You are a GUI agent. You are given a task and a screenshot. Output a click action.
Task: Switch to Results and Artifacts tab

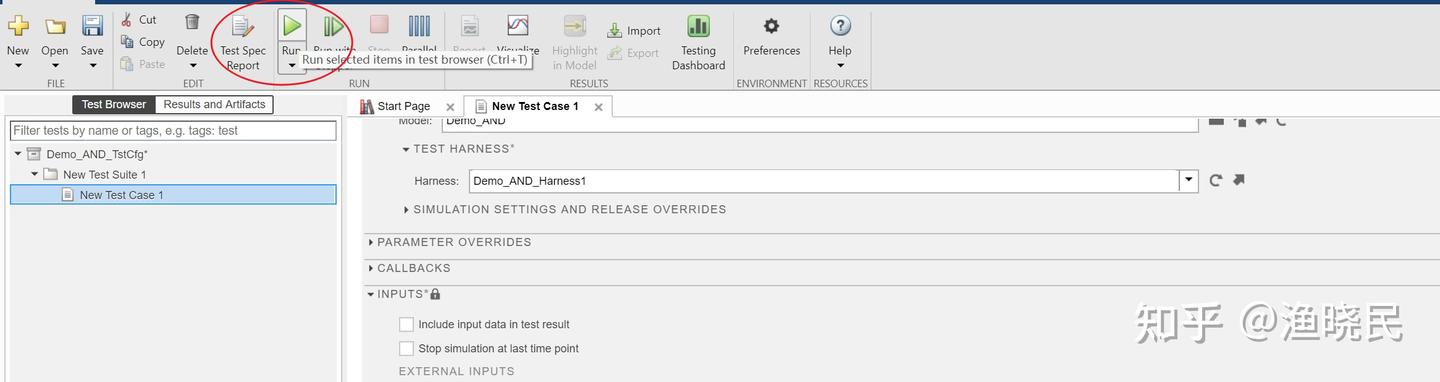[x=214, y=104]
